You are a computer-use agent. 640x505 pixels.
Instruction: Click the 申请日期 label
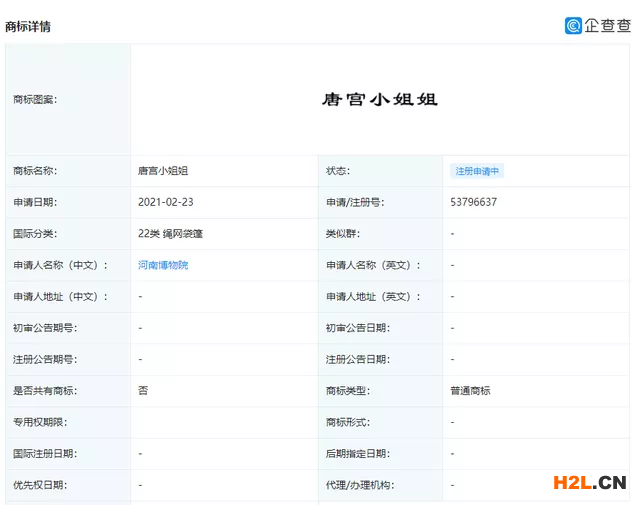coord(35,202)
